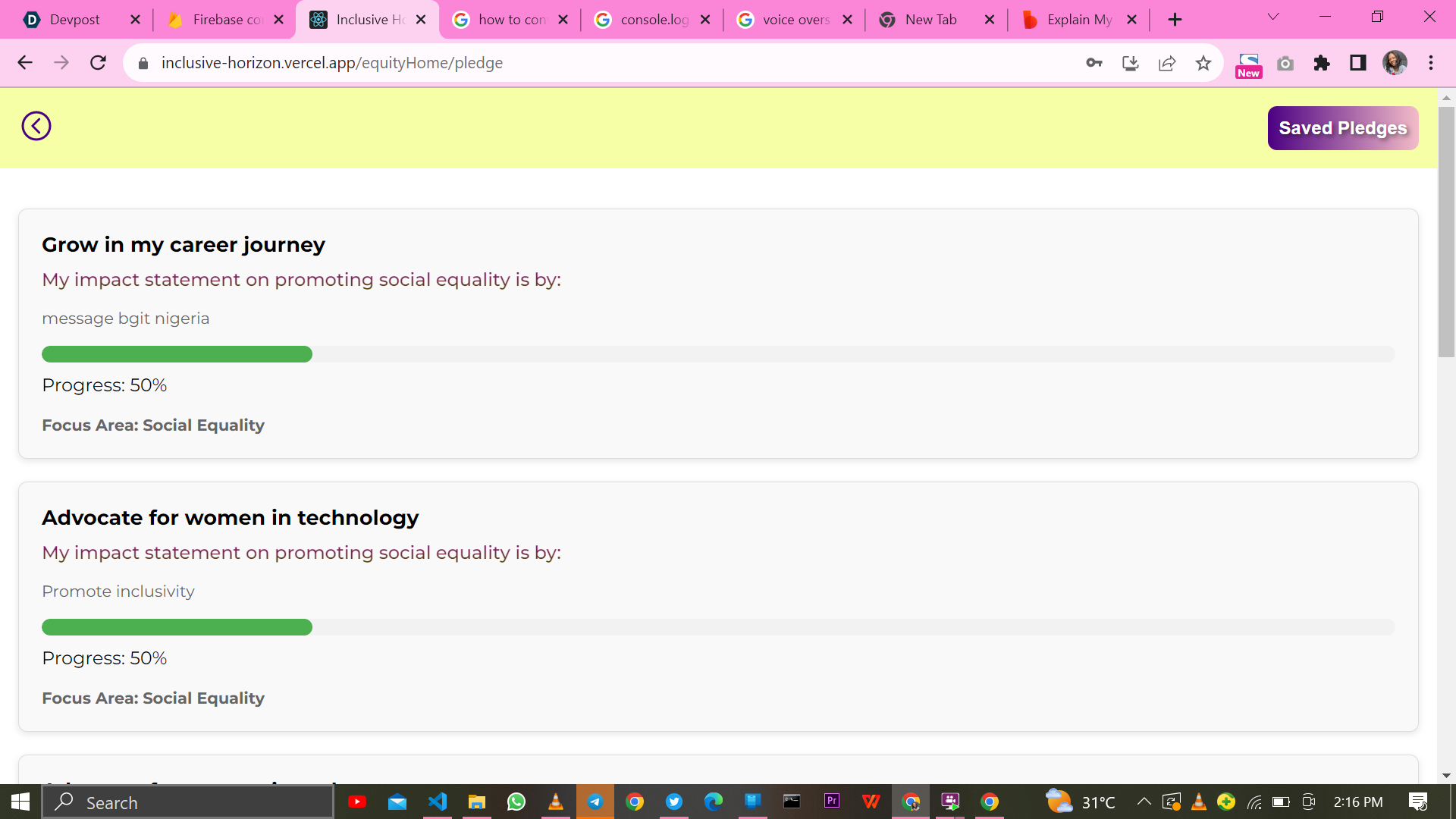Viewport: 1456px width, 819px height.
Task: Open Visual Studio Code from taskbar
Action: point(438,802)
